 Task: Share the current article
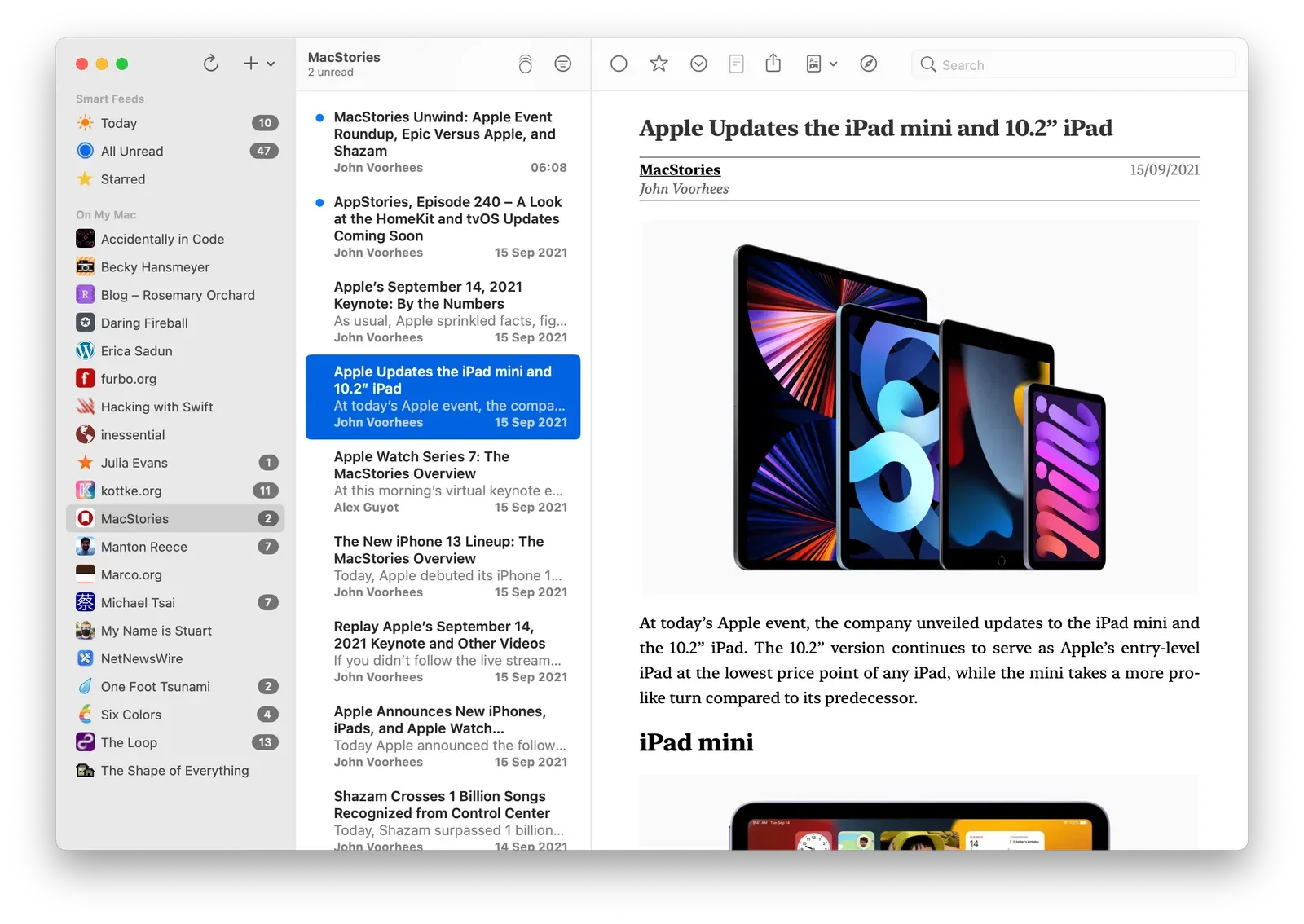click(773, 64)
